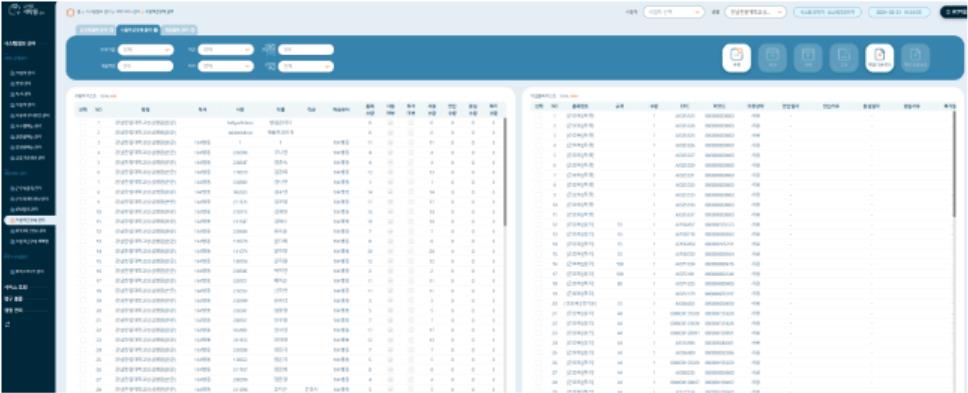Click the text field in filter panel's bottom-left

point(146,66)
